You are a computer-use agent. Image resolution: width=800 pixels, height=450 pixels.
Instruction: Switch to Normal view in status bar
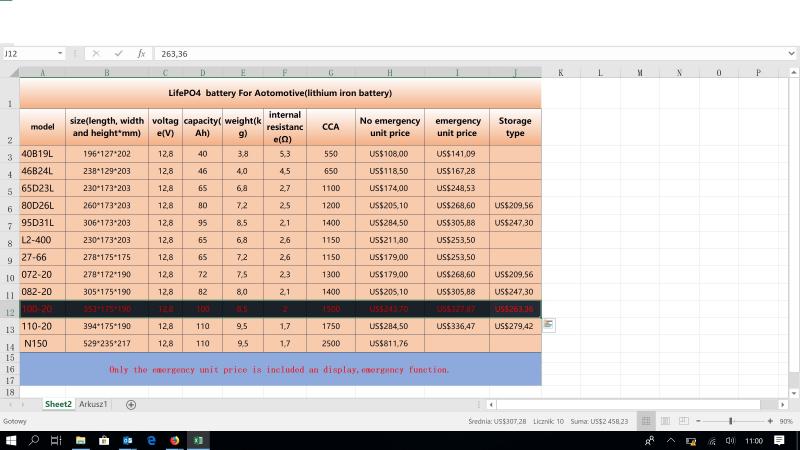pos(646,421)
